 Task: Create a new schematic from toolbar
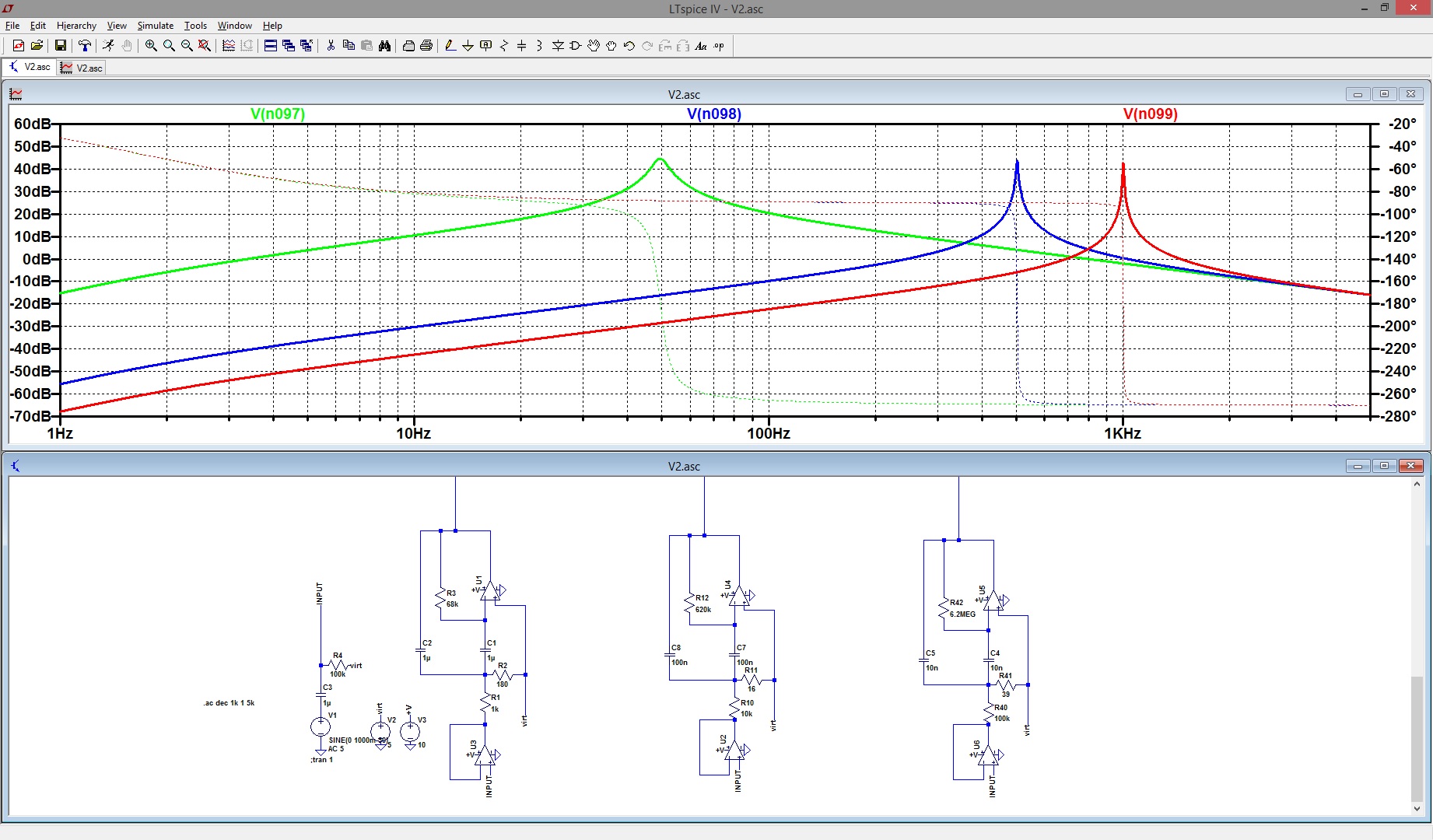click(x=19, y=46)
